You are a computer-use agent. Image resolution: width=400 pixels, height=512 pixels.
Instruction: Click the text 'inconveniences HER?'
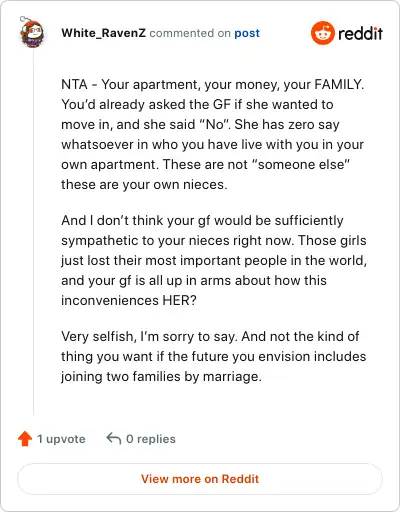coord(129,300)
